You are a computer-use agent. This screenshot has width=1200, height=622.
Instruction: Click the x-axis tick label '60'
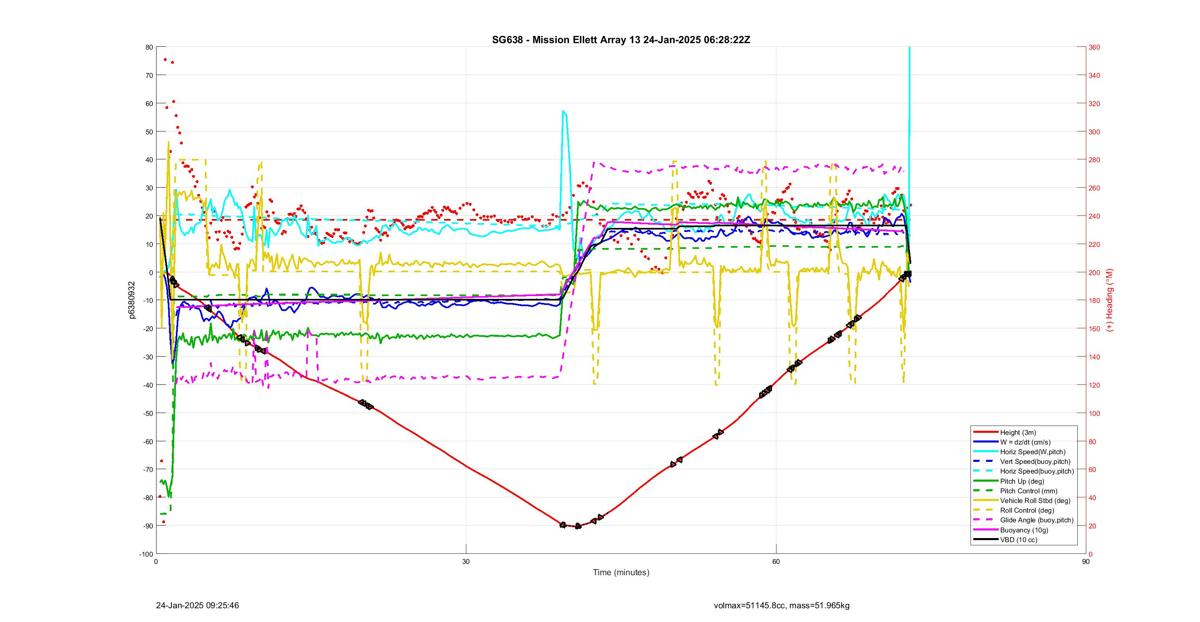click(776, 561)
